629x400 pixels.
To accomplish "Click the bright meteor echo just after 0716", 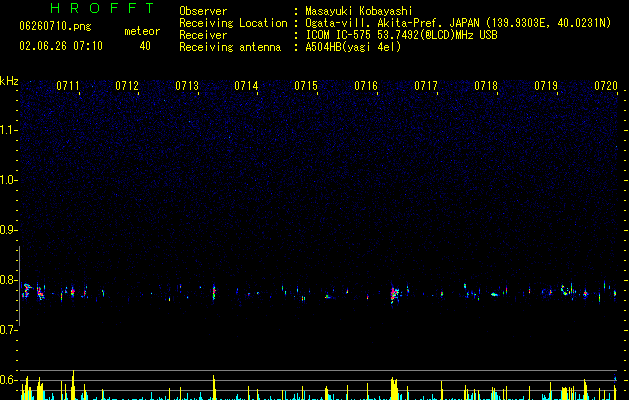I will pyautogui.click(x=395, y=294).
